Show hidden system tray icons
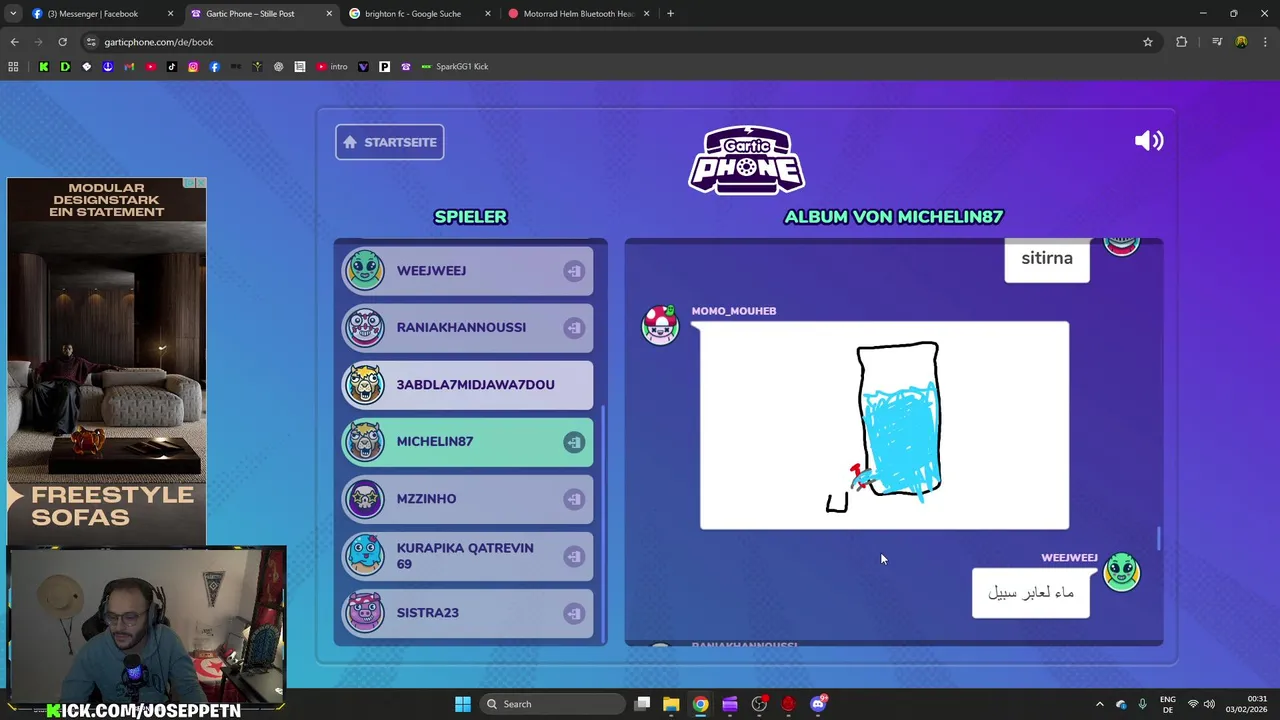The height and width of the screenshot is (720, 1280). pyautogui.click(x=1100, y=704)
